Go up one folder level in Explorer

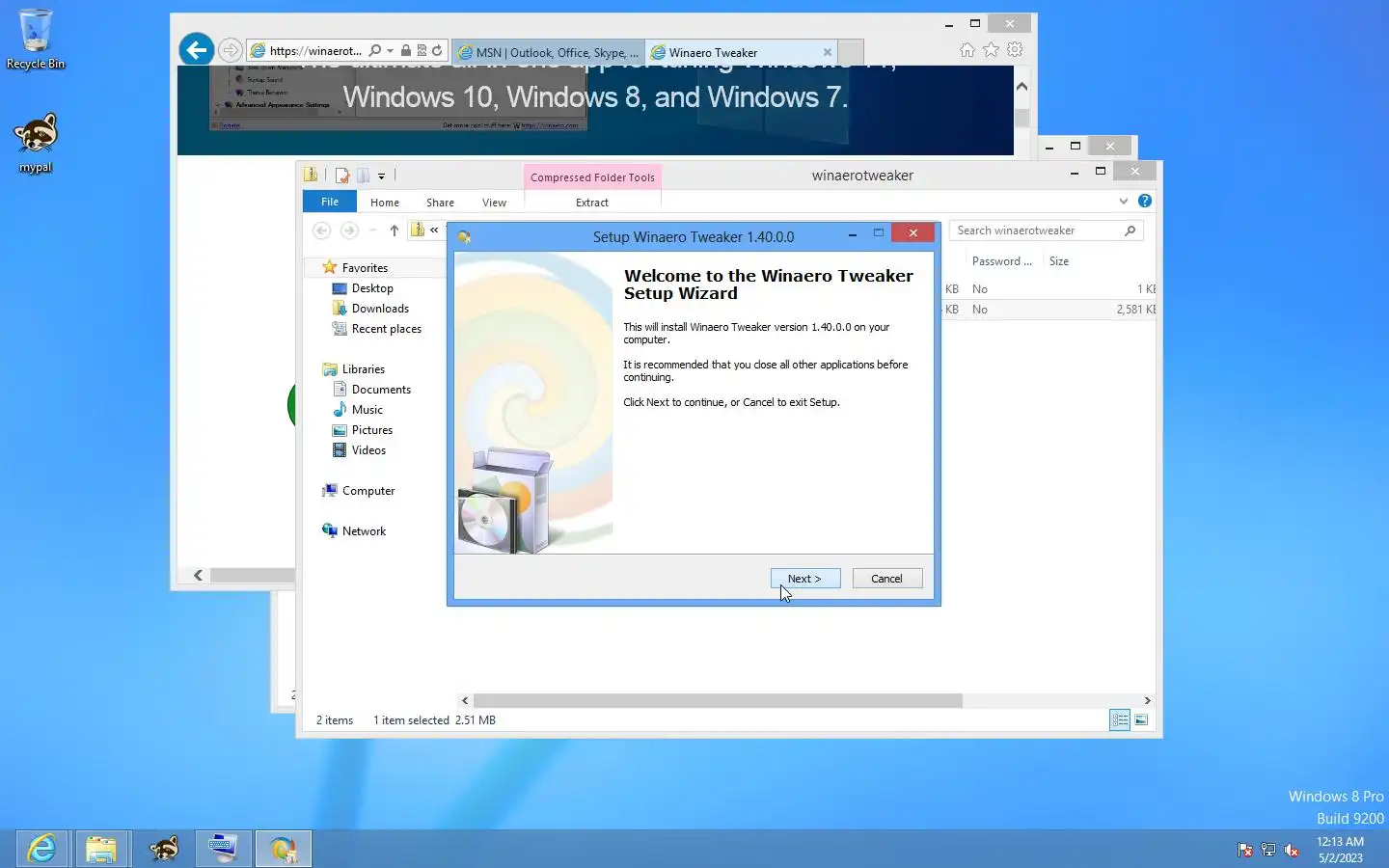click(395, 231)
